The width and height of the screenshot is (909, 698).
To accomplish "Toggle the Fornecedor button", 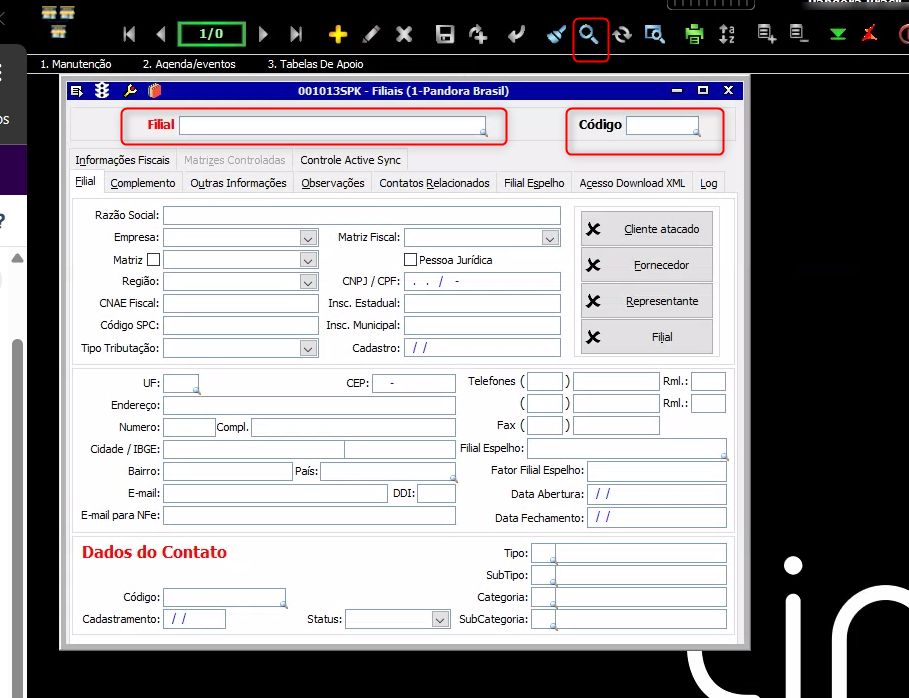I will pos(646,265).
